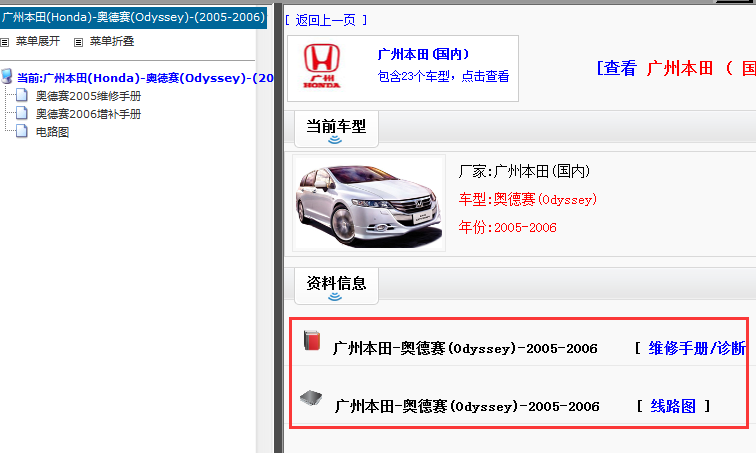The height and width of the screenshot is (453, 756).
Task: Click the gray module icon for wiring diagram
Action: pyautogui.click(x=311, y=398)
